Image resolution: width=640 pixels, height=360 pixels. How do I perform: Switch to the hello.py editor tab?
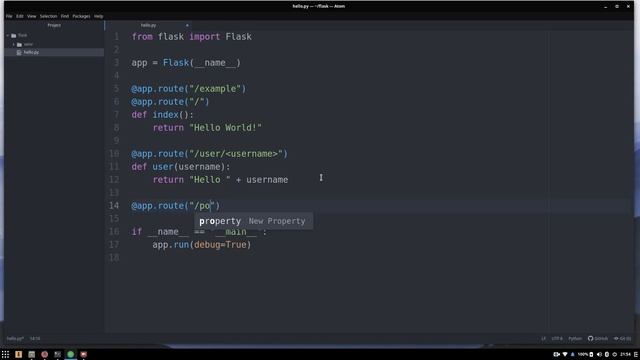[149, 25]
